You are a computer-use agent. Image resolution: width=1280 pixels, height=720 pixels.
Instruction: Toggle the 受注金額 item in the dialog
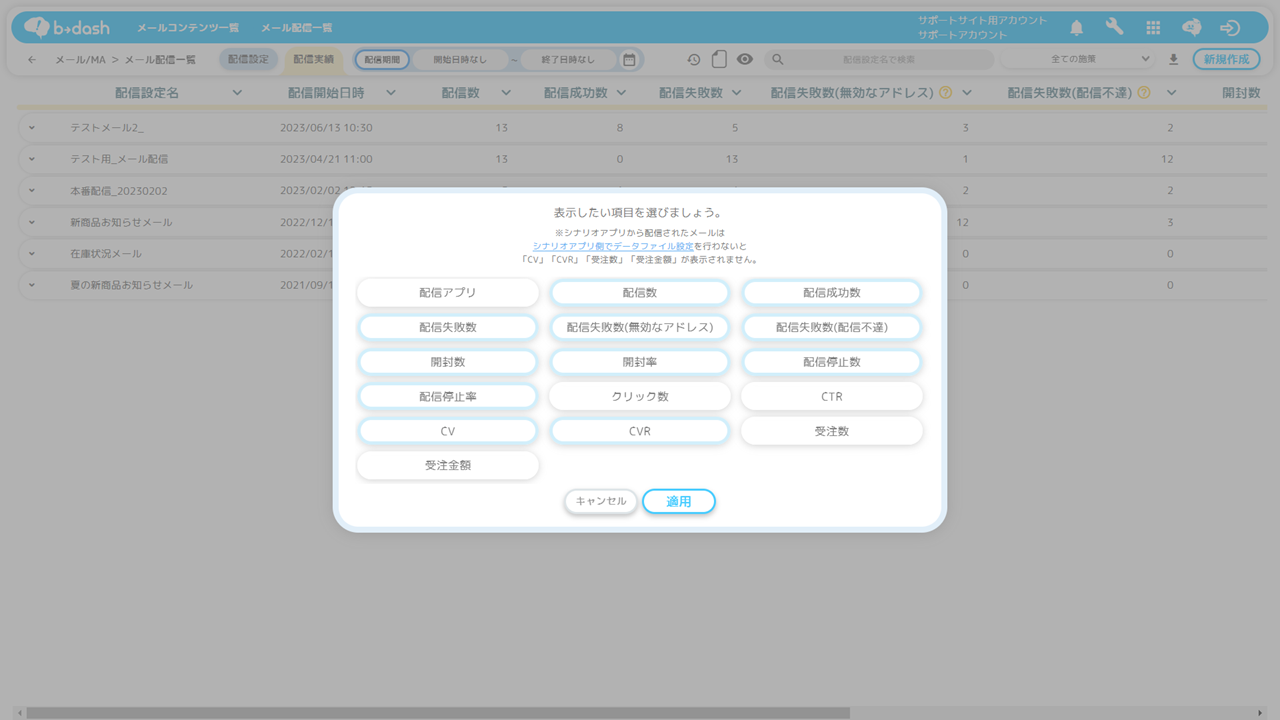pyautogui.click(x=448, y=465)
